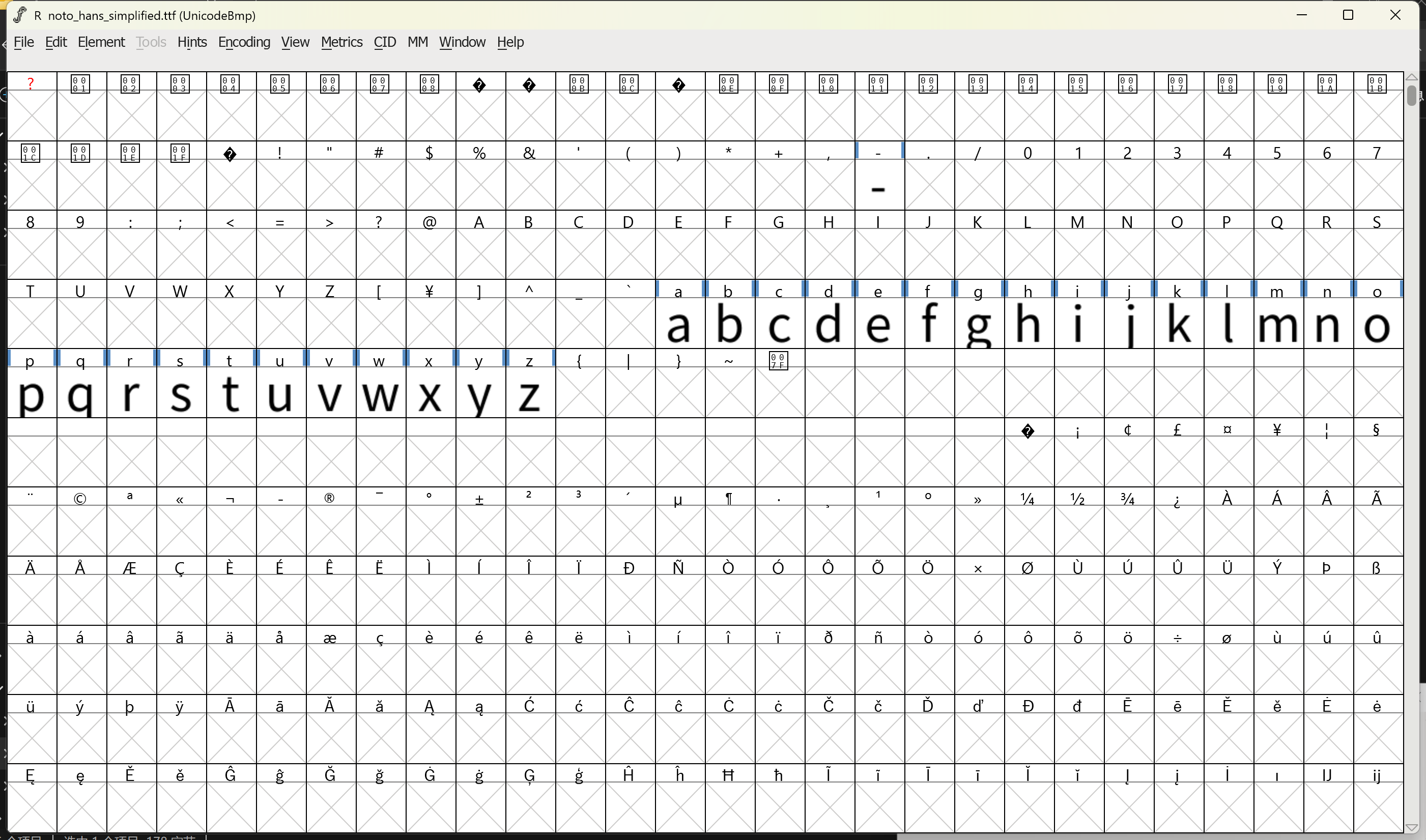Open the CID menu
1426x840 pixels.
coord(384,42)
